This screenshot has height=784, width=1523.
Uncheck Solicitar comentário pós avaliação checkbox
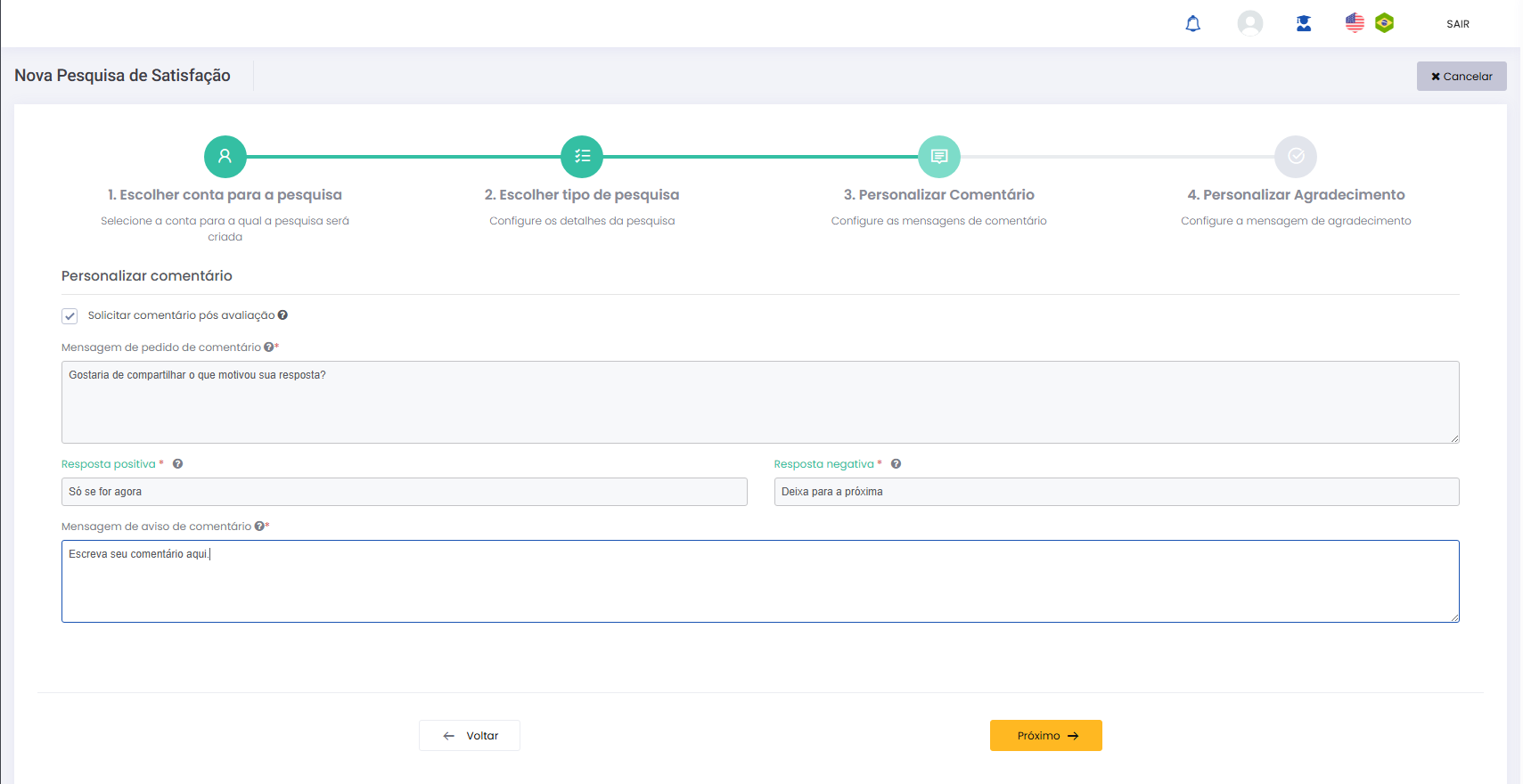70,316
